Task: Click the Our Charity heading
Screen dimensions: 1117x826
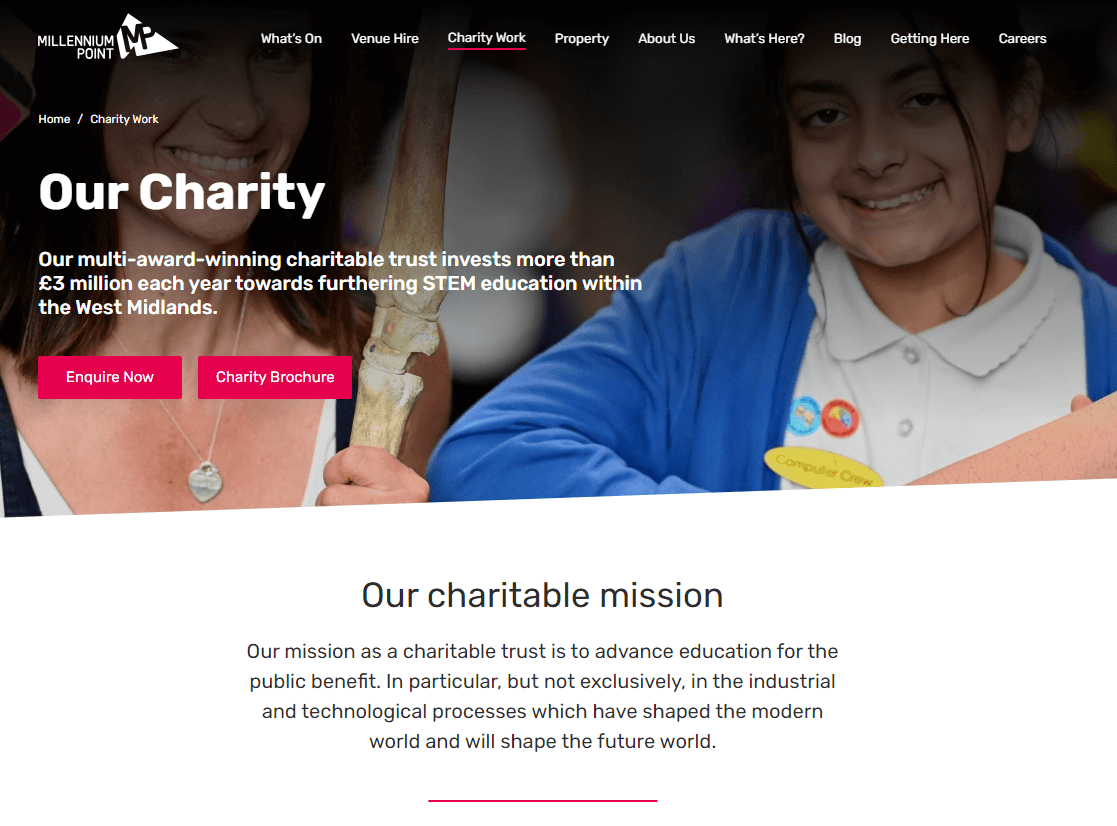Action: tap(182, 192)
